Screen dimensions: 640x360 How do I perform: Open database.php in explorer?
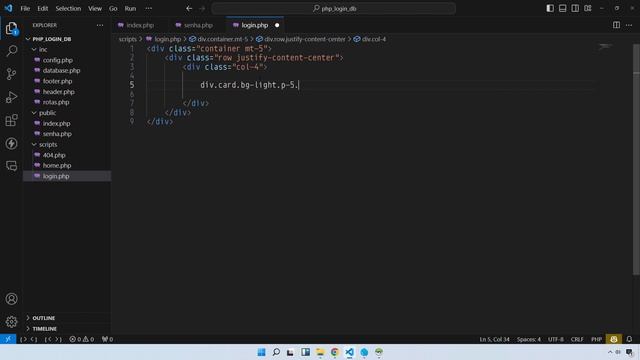61,71
